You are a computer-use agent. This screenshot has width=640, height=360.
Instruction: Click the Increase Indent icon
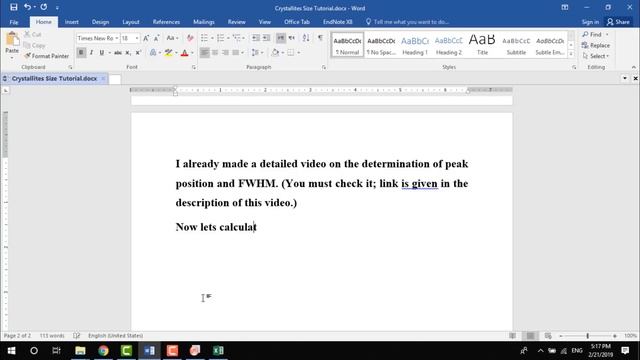266,38
